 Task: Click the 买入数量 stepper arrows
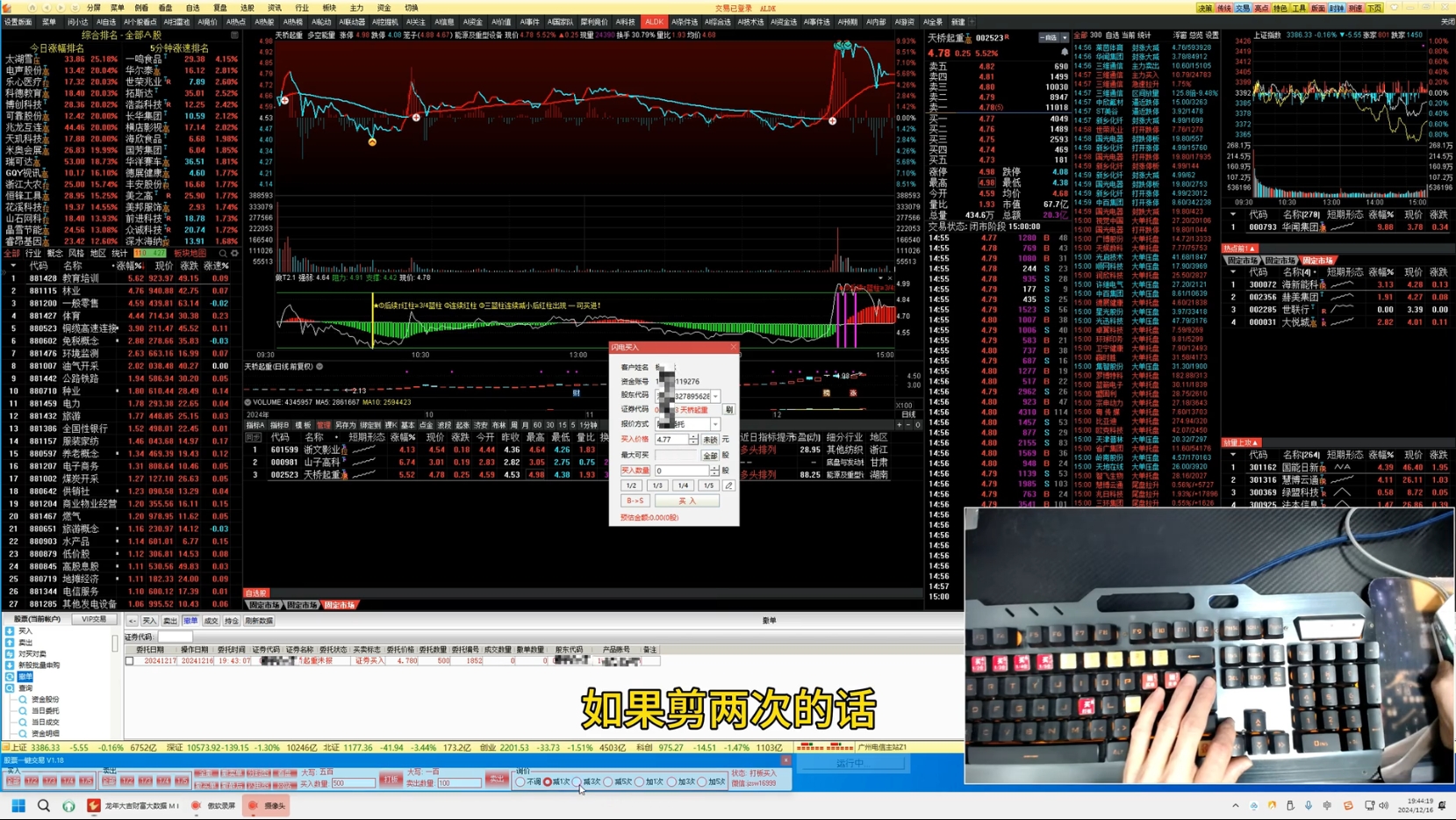click(714, 471)
